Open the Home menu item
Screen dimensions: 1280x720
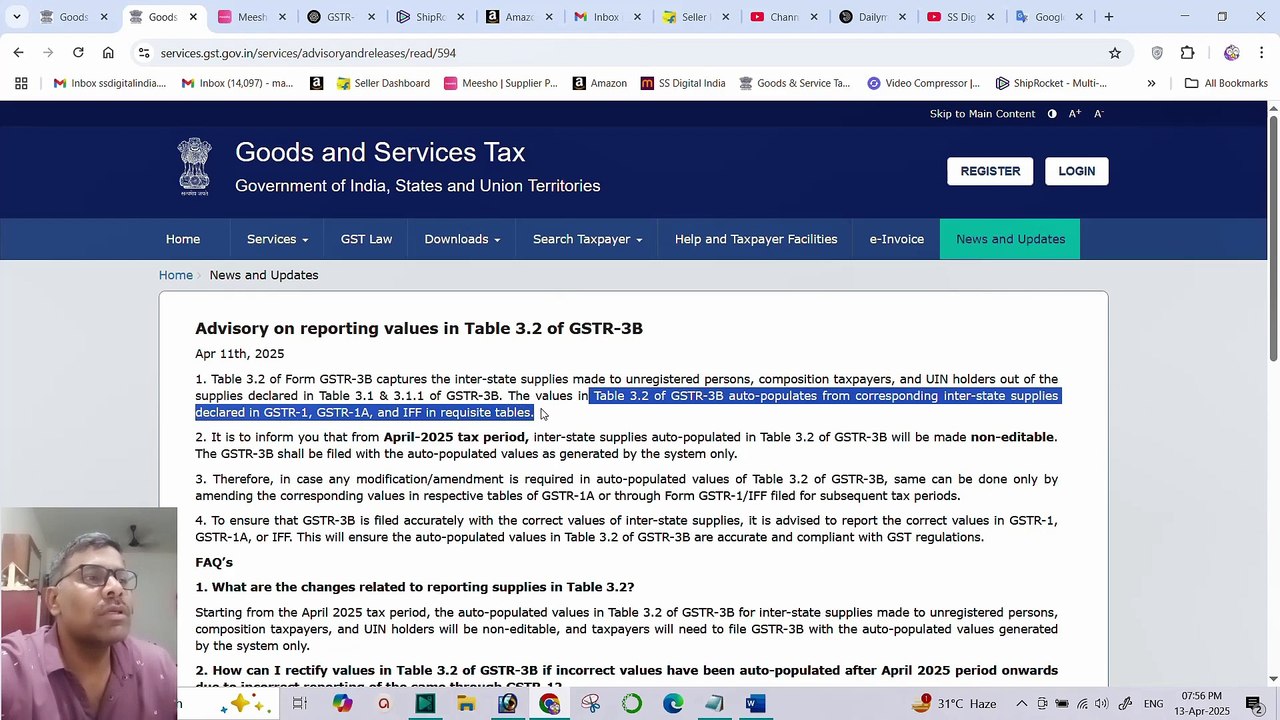point(183,239)
